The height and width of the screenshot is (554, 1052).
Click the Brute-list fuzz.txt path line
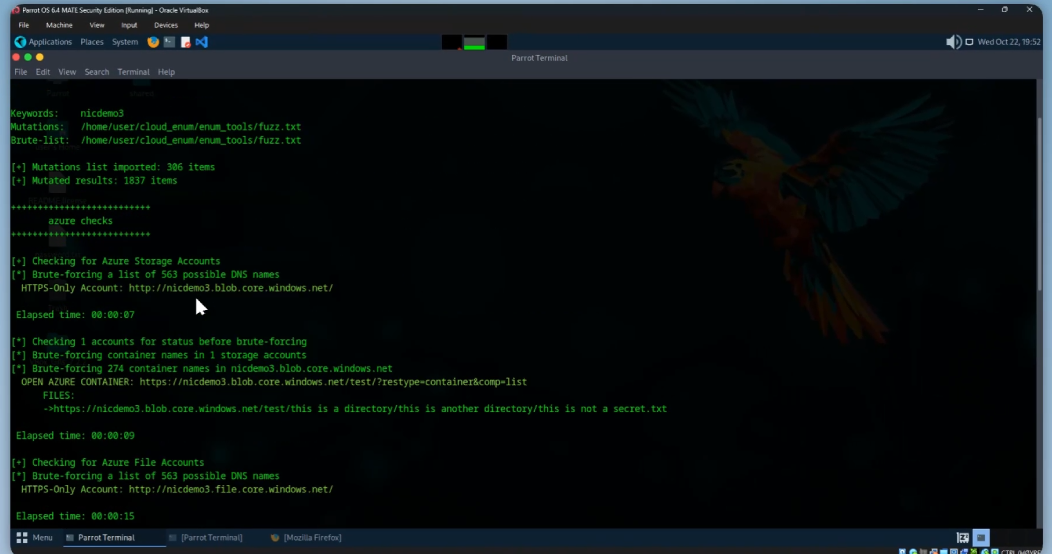[x=156, y=140]
